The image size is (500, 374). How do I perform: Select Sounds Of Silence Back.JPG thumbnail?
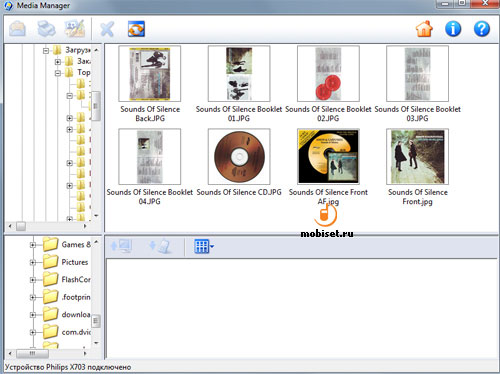pyautogui.click(x=150, y=74)
